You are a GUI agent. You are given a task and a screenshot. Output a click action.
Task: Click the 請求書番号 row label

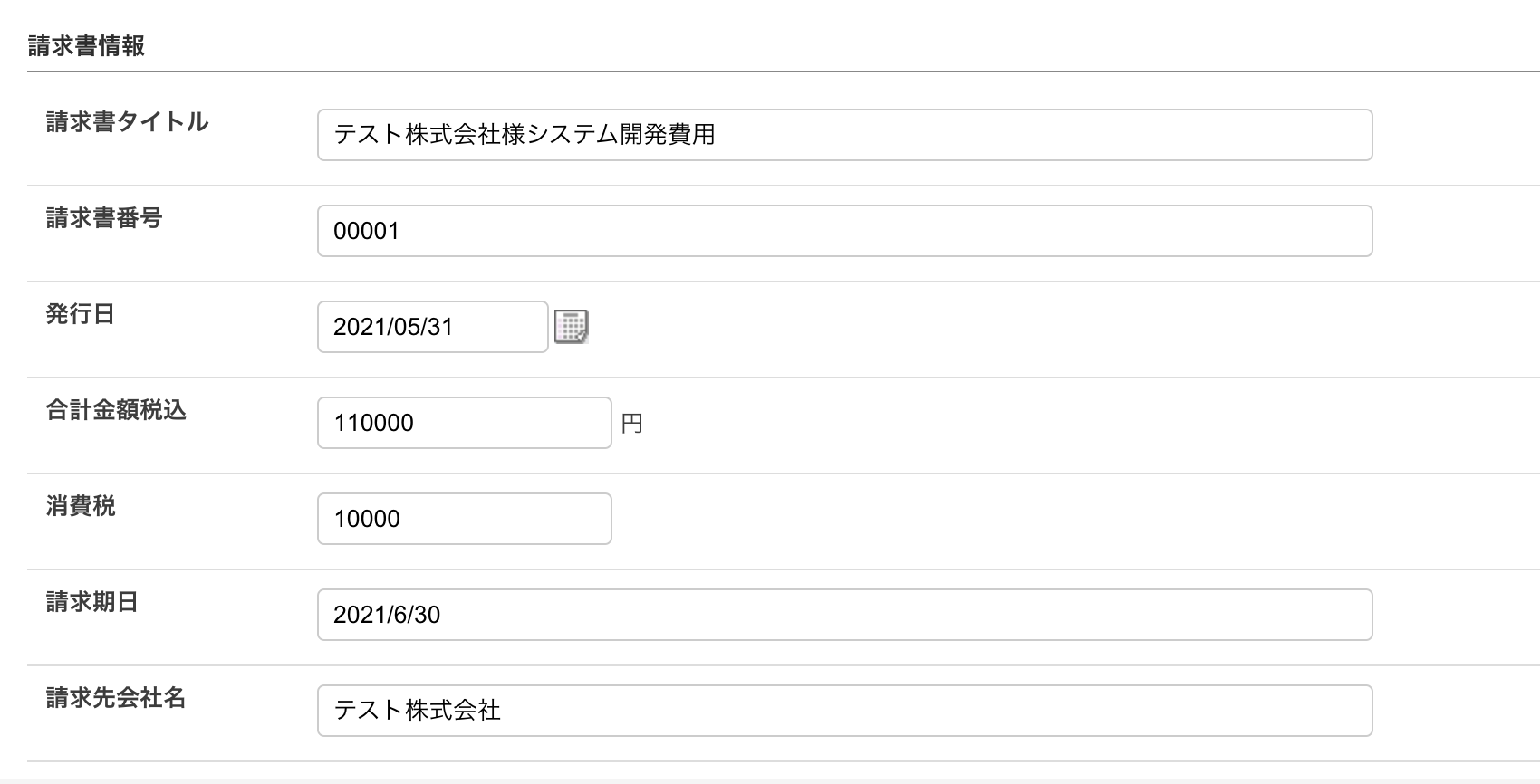tap(103, 218)
